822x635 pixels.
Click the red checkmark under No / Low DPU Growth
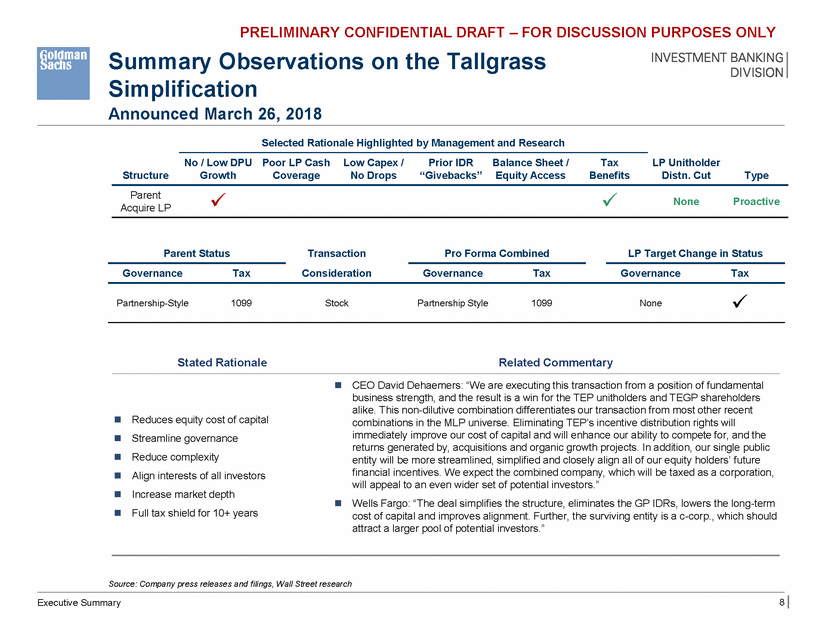218,200
